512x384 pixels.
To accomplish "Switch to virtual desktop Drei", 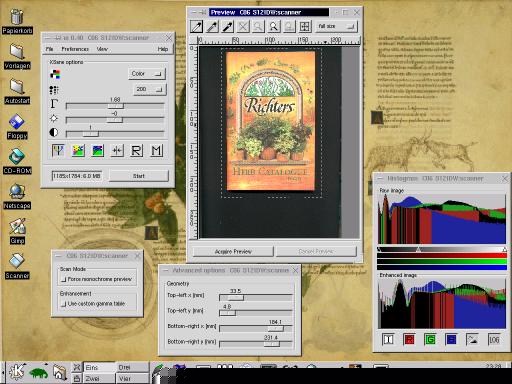I will [132, 367].
